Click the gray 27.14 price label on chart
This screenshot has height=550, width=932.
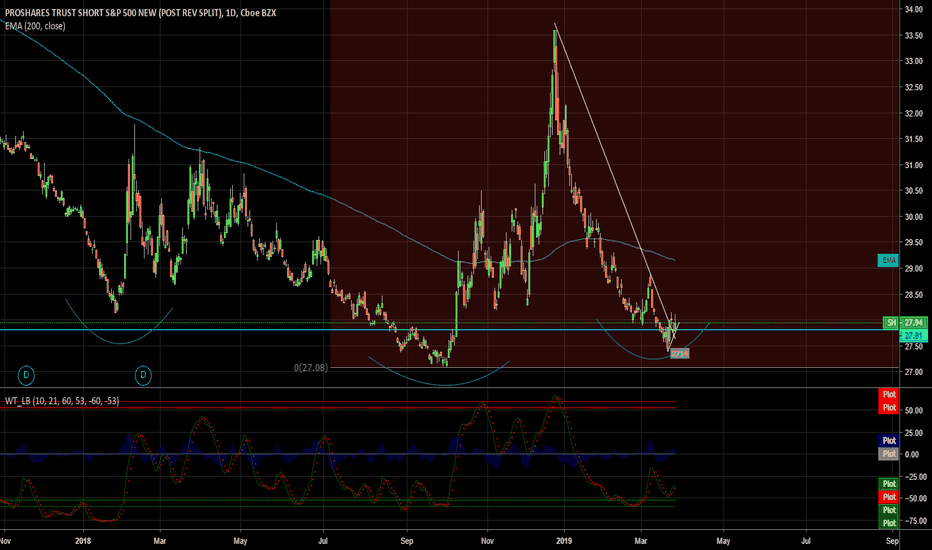pyautogui.click(x=679, y=354)
